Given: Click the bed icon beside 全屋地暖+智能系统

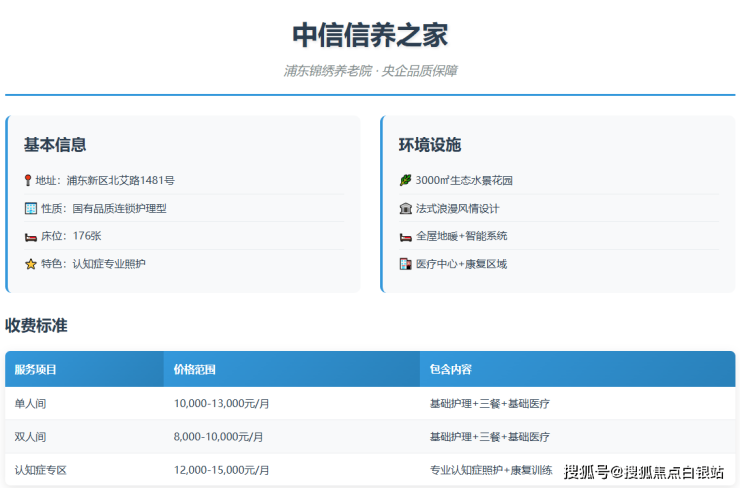Looking at the screenshot, I should (x=405, y=237).
